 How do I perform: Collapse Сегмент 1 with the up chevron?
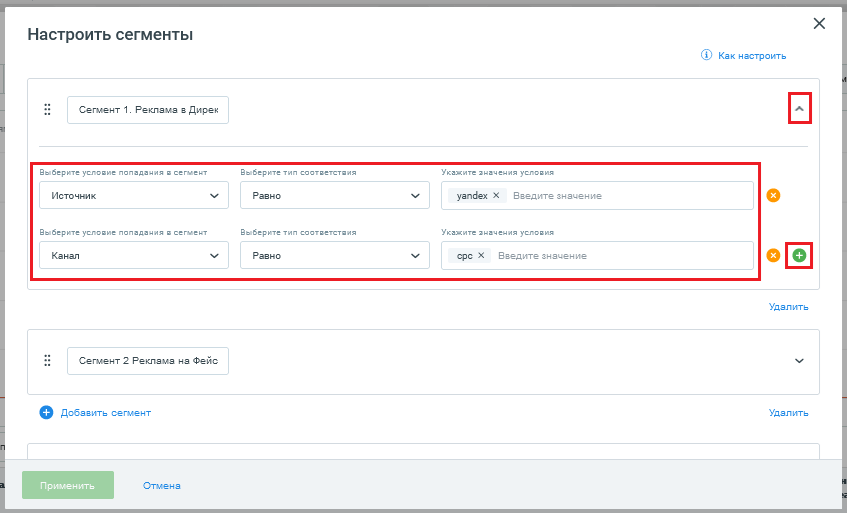(799, 109)
